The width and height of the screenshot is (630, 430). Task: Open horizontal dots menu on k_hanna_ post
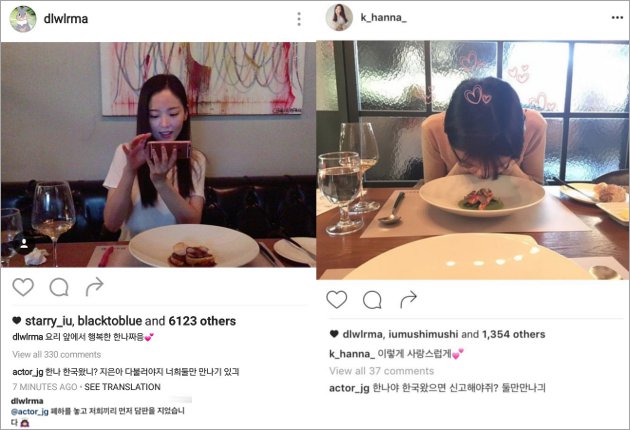tap(617, 17)
